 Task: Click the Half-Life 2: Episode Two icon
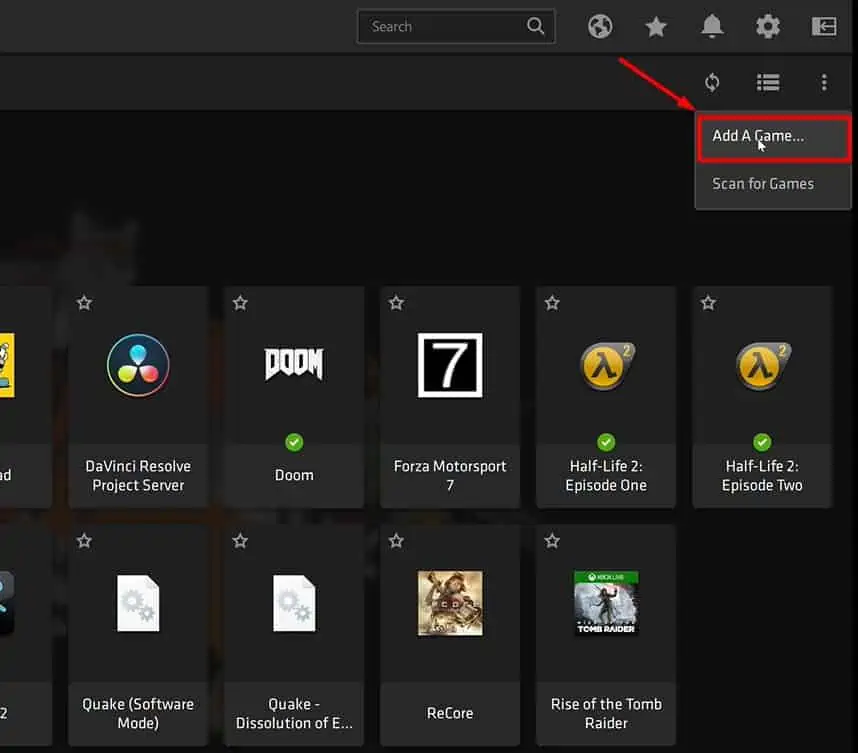coord(762,366)
